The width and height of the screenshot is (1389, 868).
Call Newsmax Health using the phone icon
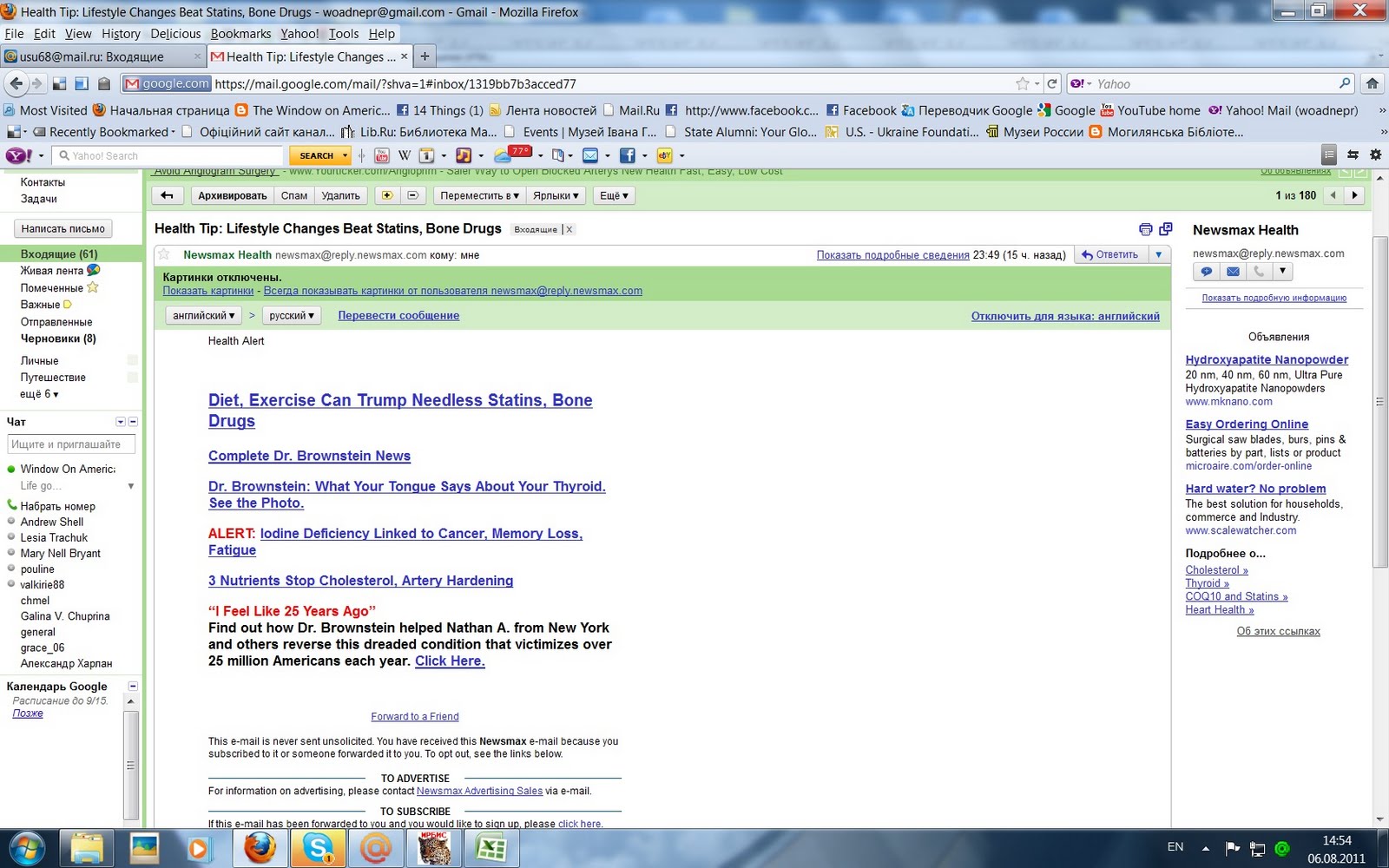[x=1259, y=272]
